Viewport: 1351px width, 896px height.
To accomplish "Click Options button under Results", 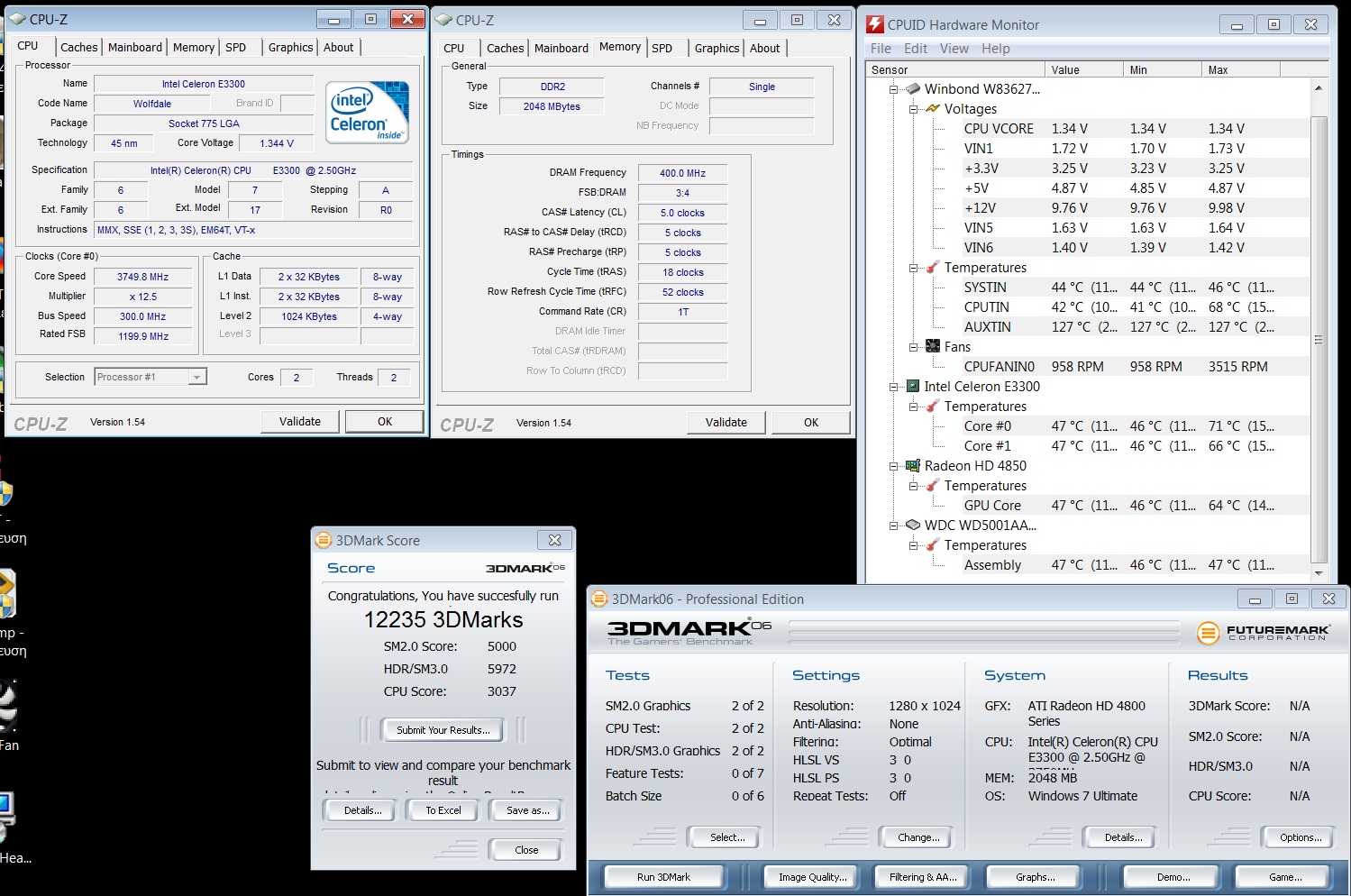I will click(x=1301, y=837).
